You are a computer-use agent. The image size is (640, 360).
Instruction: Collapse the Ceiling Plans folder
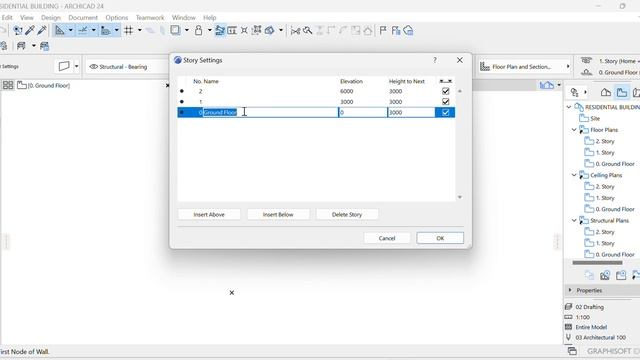pos(574,175)
